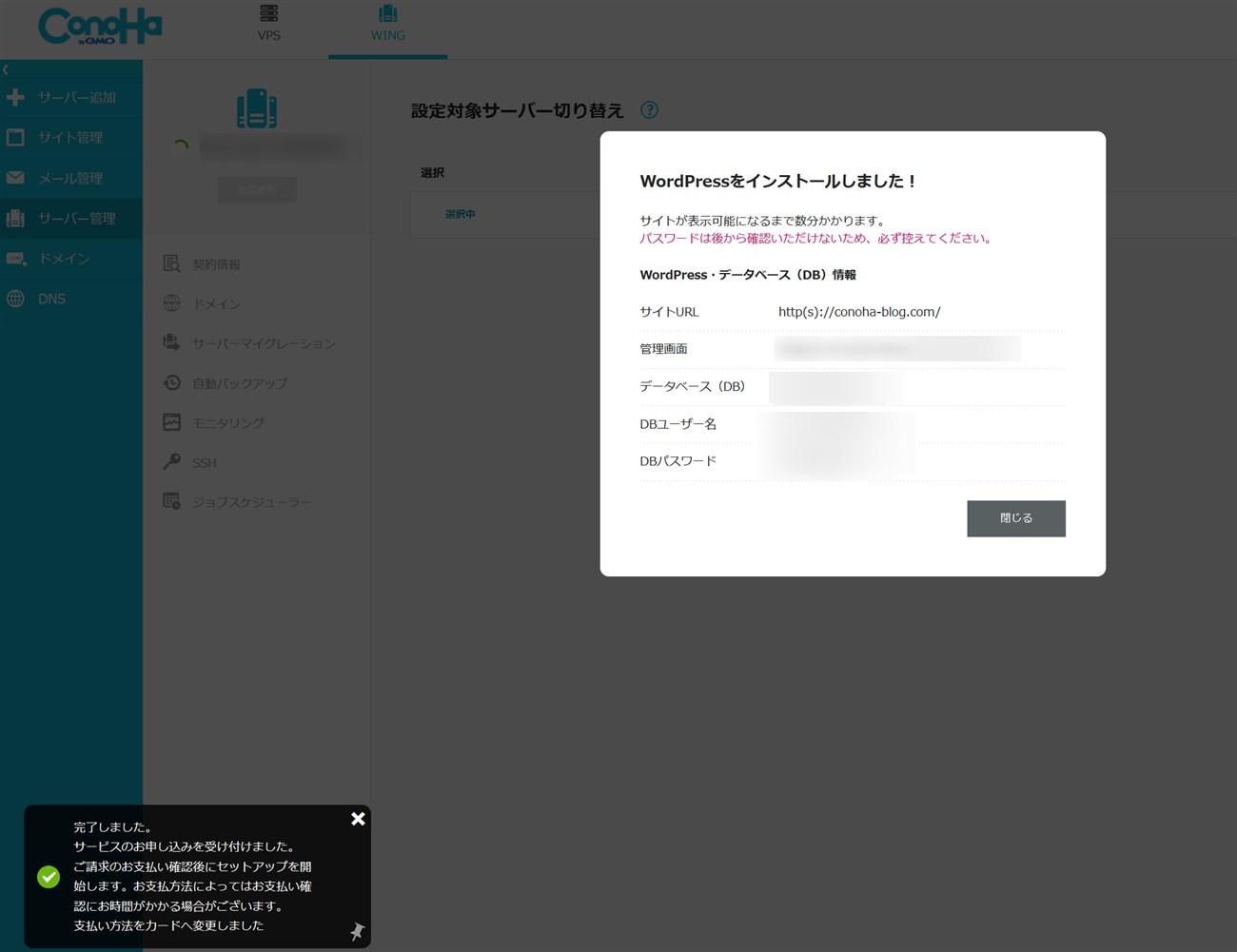Image resolution: width=1237 pixels, height=952 pixels.
Task: Open メール管理 menu item
Action: (71, 178)
